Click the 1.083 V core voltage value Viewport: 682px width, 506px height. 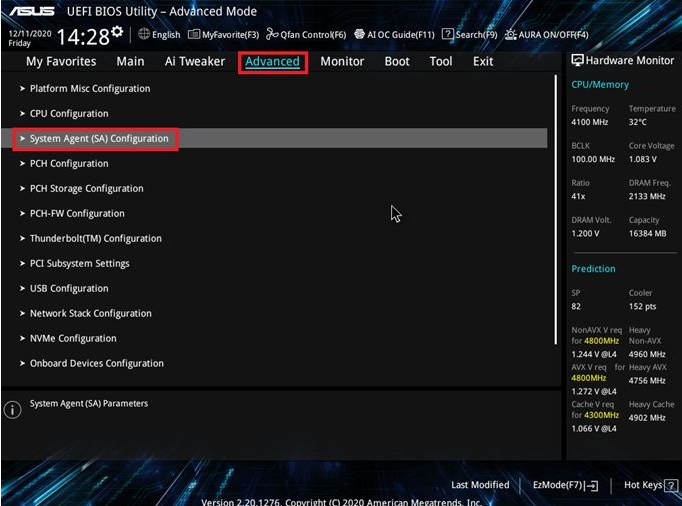coord(642,159)
